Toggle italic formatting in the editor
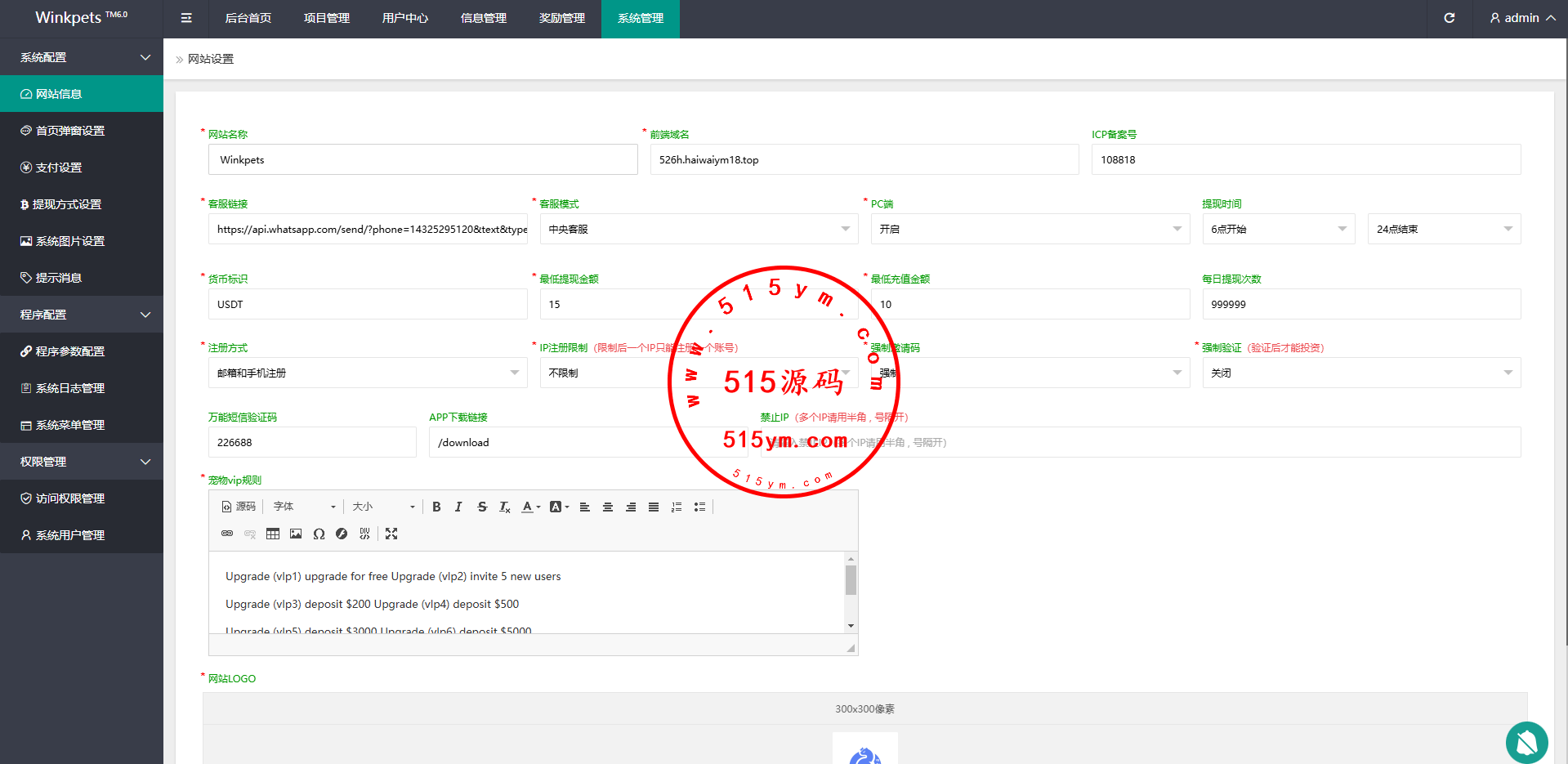Screen dimensions: 1568x764 pos(458,507)
